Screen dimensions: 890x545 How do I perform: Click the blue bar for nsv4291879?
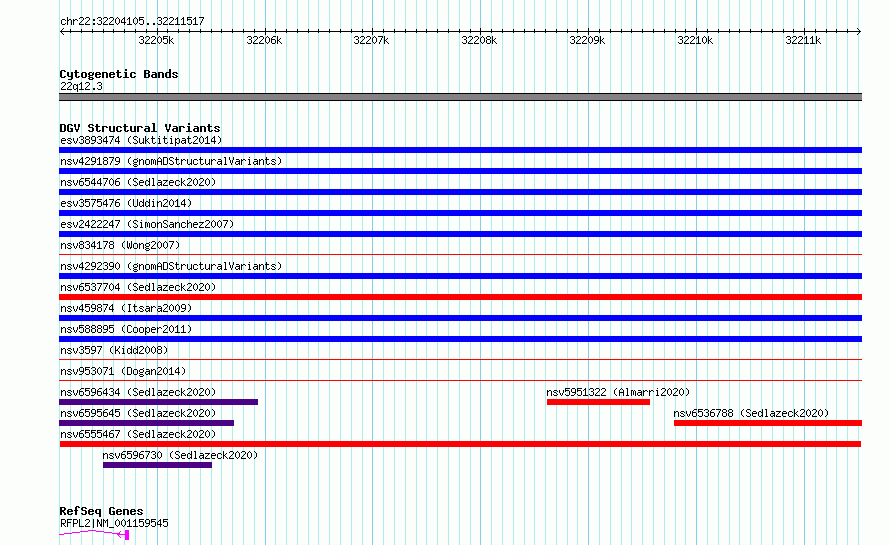[x=460, y=171]
